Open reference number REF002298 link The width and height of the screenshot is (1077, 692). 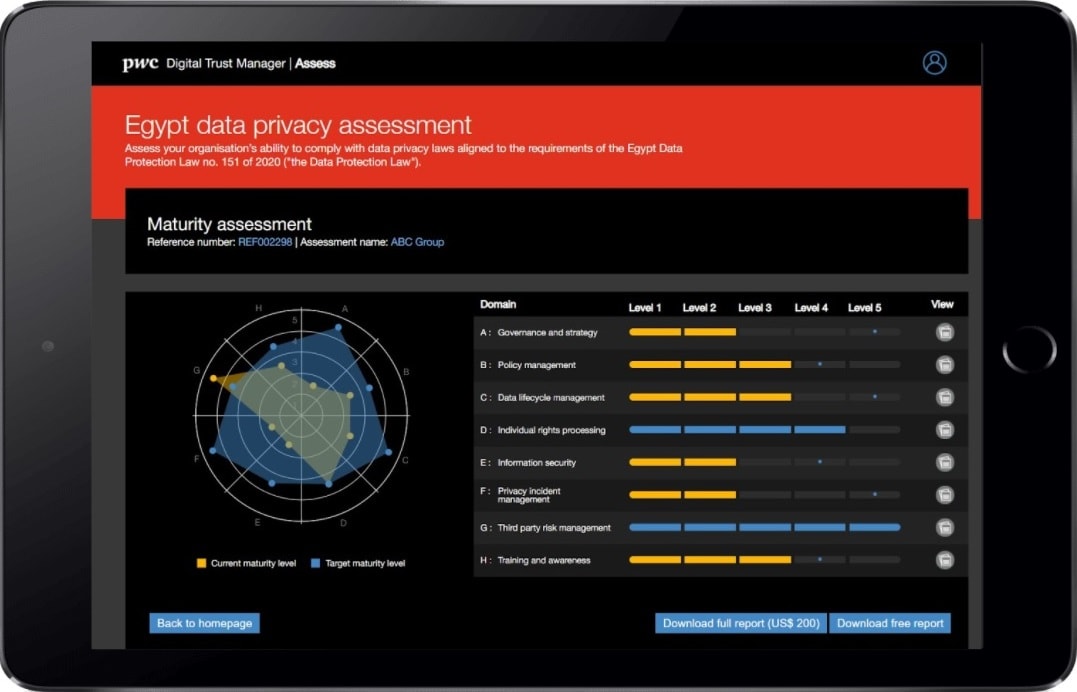(x=265, y=242)
